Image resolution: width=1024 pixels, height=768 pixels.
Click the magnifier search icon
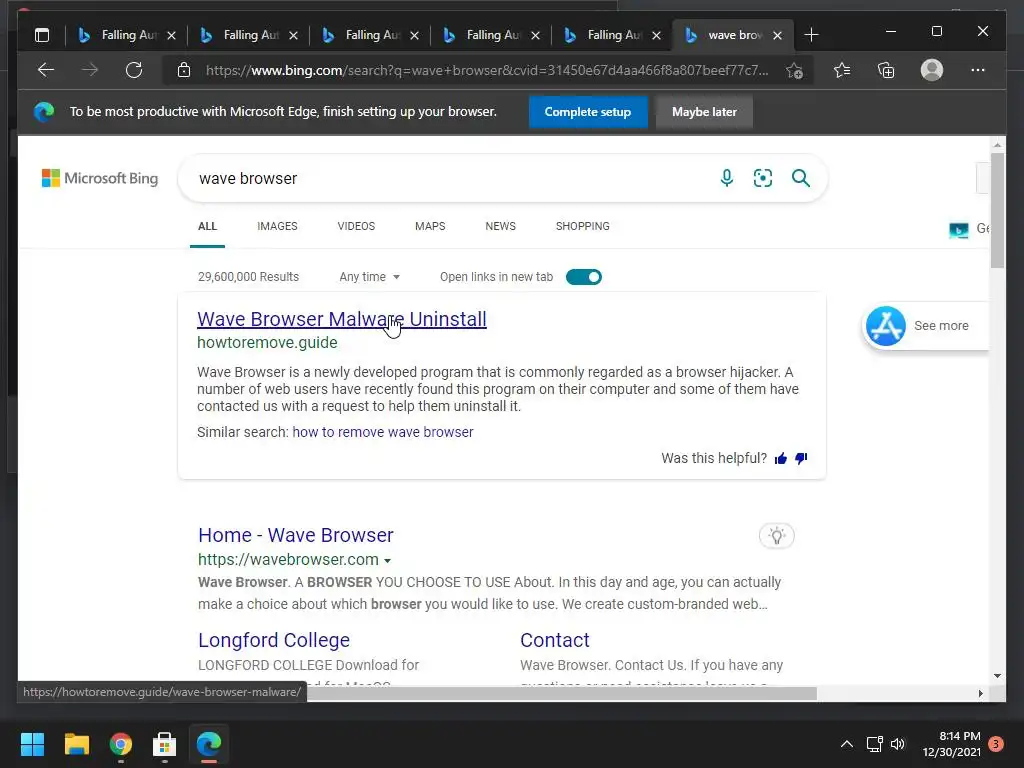[x=801, y=178]
